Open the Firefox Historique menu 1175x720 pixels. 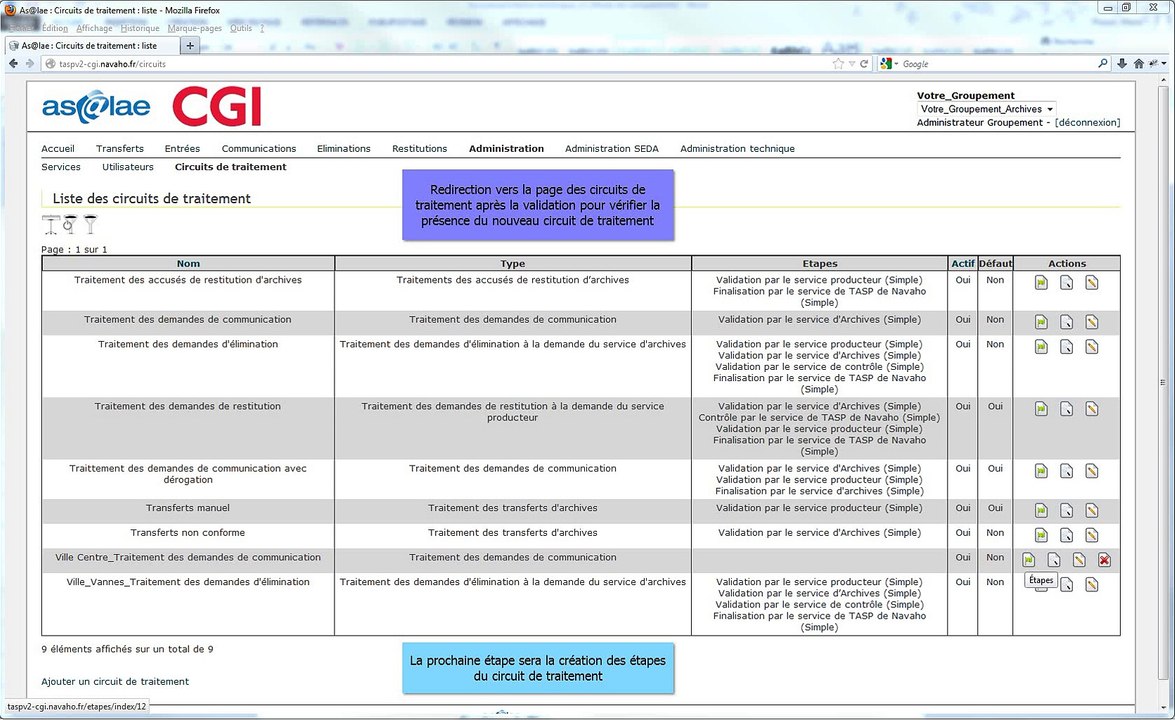(140, 28)
